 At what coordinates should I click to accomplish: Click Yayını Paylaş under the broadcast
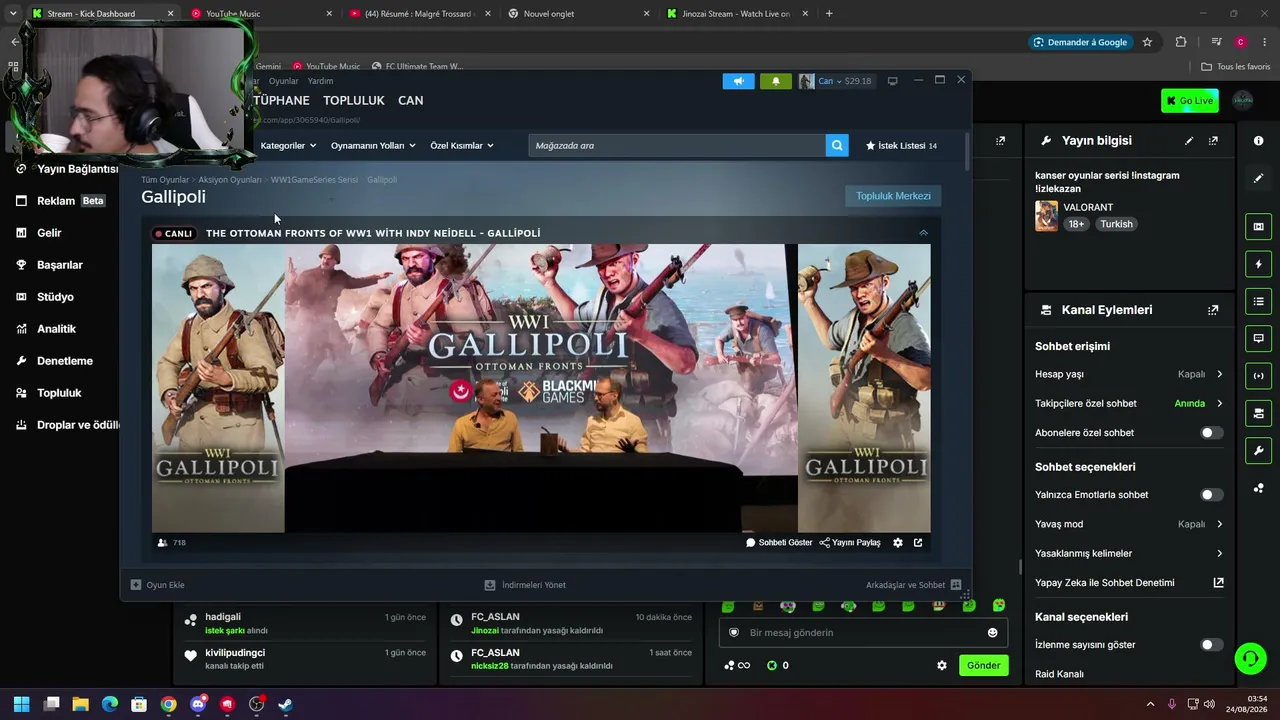point(850,543)
